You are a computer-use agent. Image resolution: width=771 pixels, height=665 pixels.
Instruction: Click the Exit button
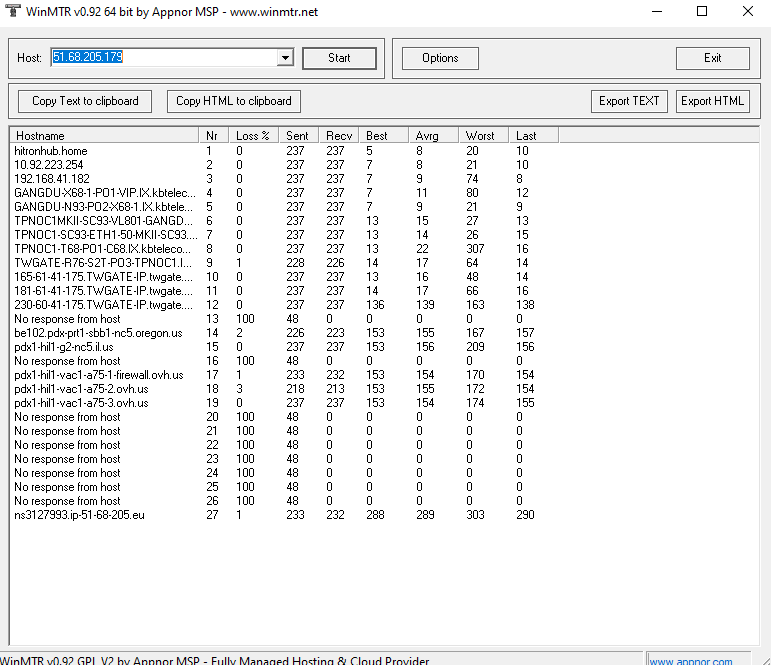tap(712, 58)
